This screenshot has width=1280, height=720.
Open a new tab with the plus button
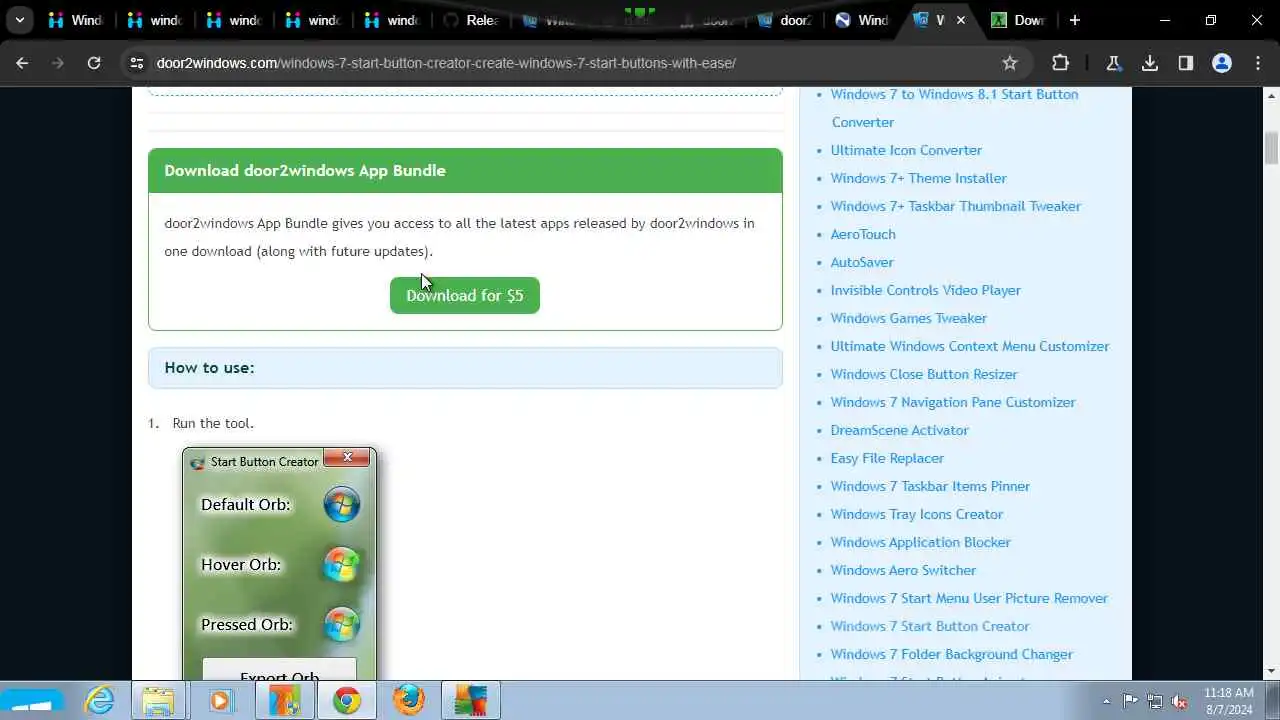coord(1075,20)
